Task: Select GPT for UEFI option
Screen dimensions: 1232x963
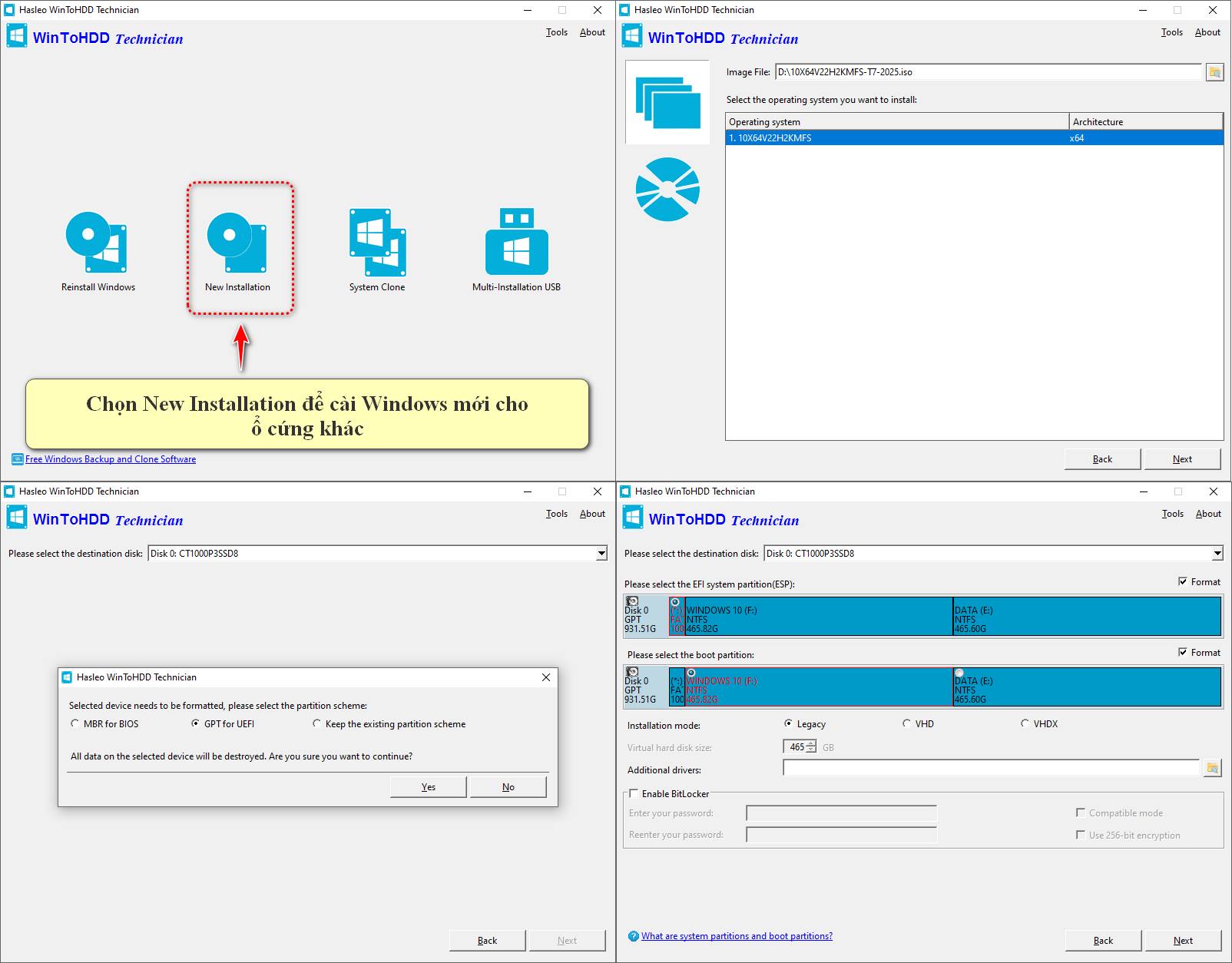Action: tap(195, 723)
